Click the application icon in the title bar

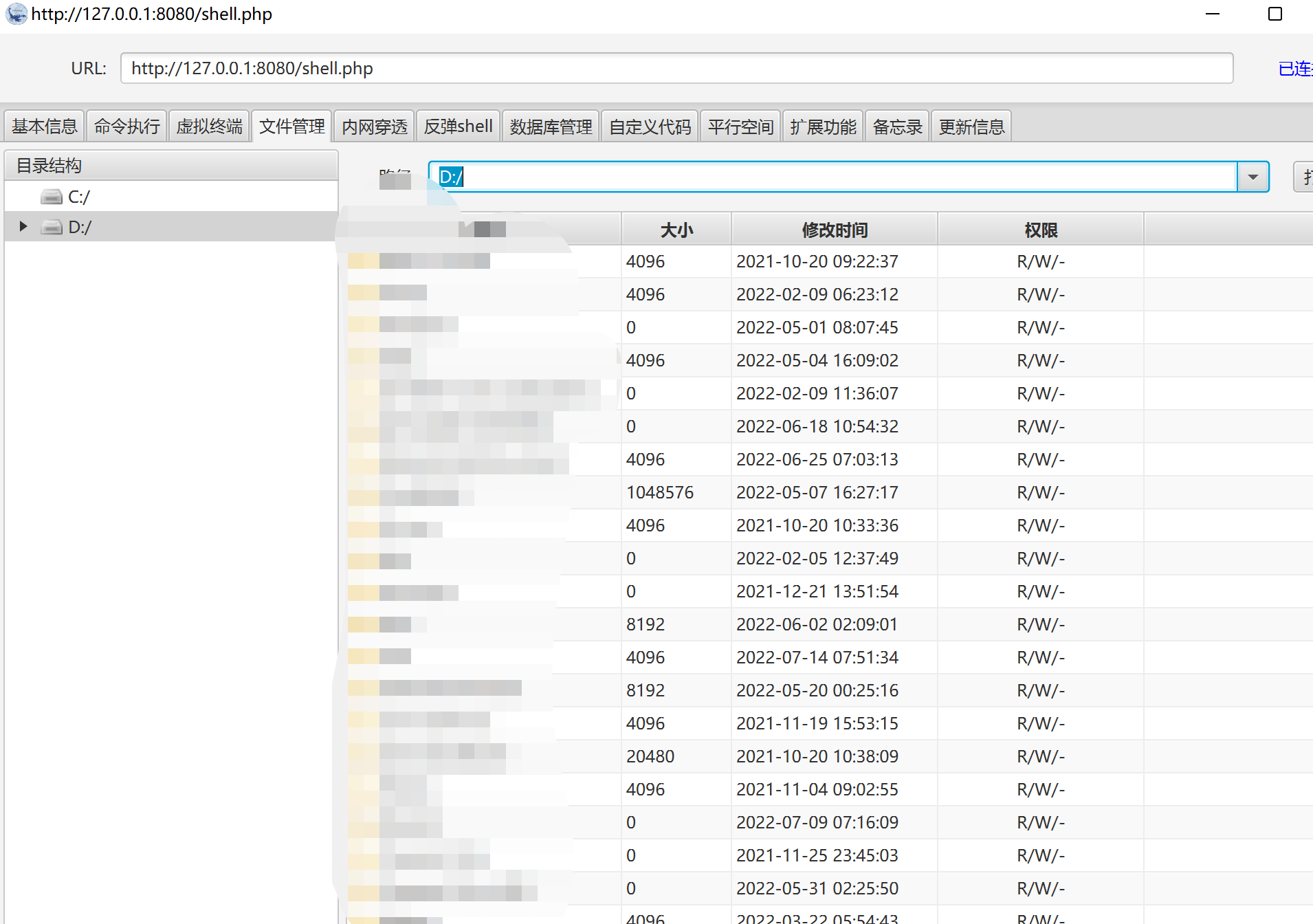(16, 14)
